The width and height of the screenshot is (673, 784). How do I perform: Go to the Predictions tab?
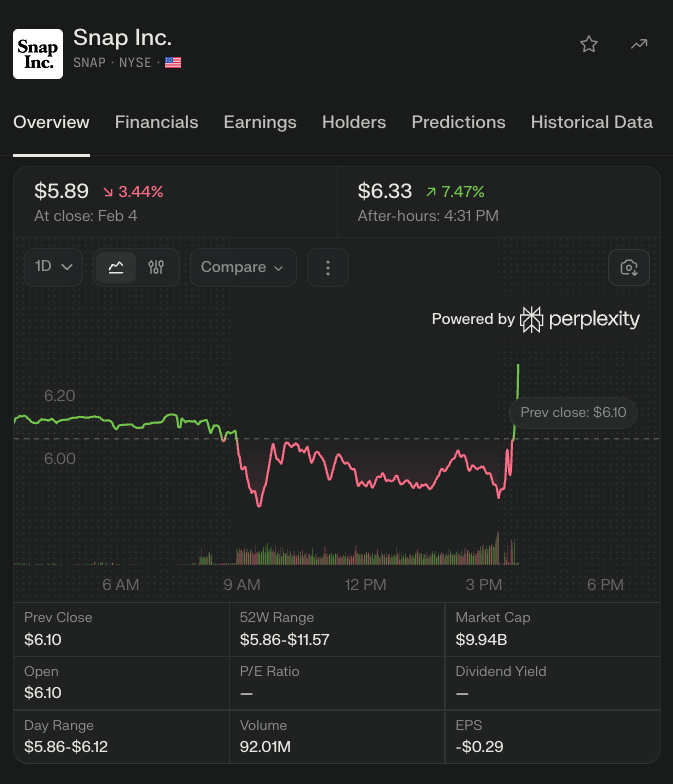click(458, 122)
